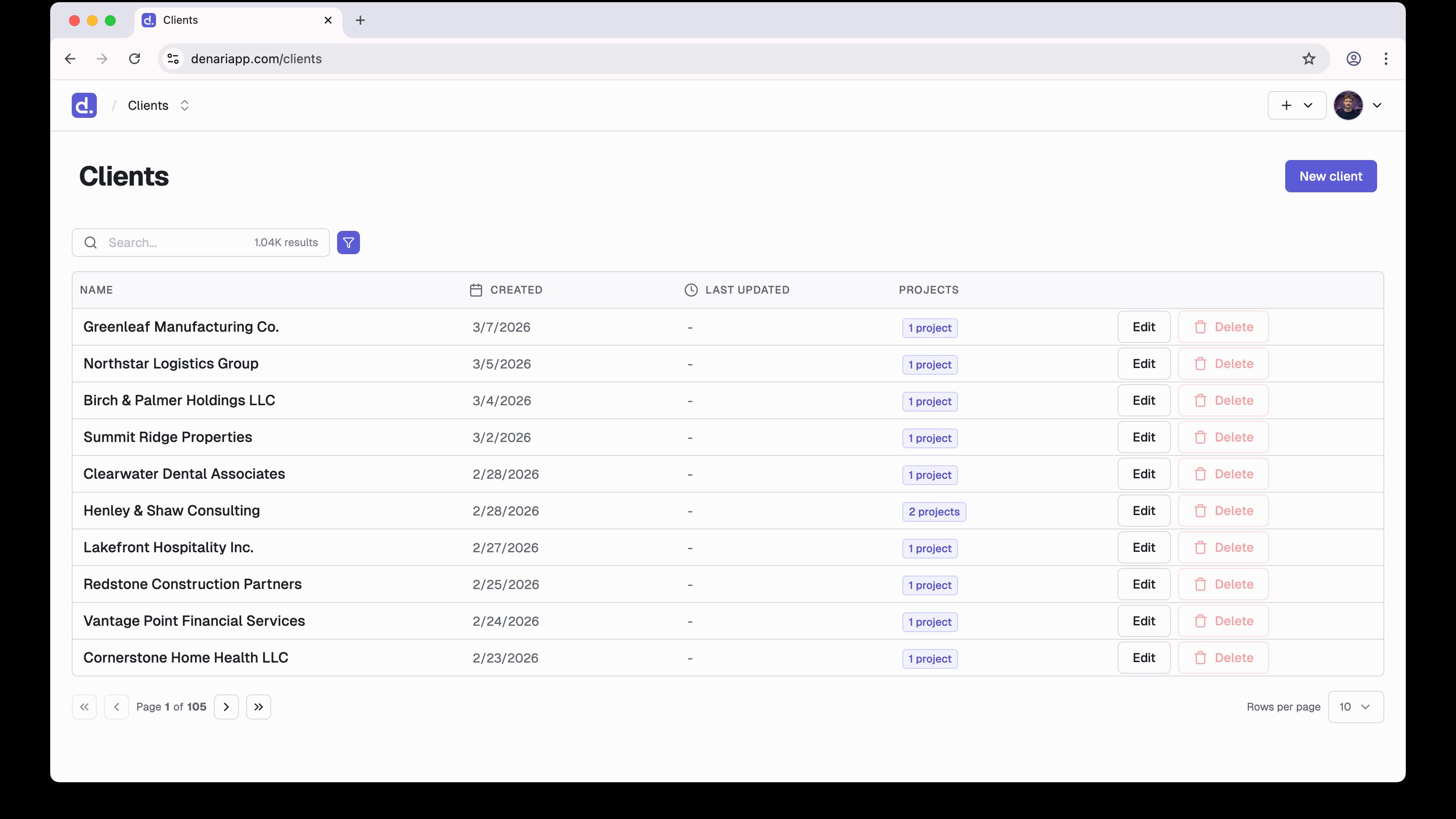Click the 2/23/2026 created date
The width and height of the screenshot is (1456, 819).
[505, 659]
